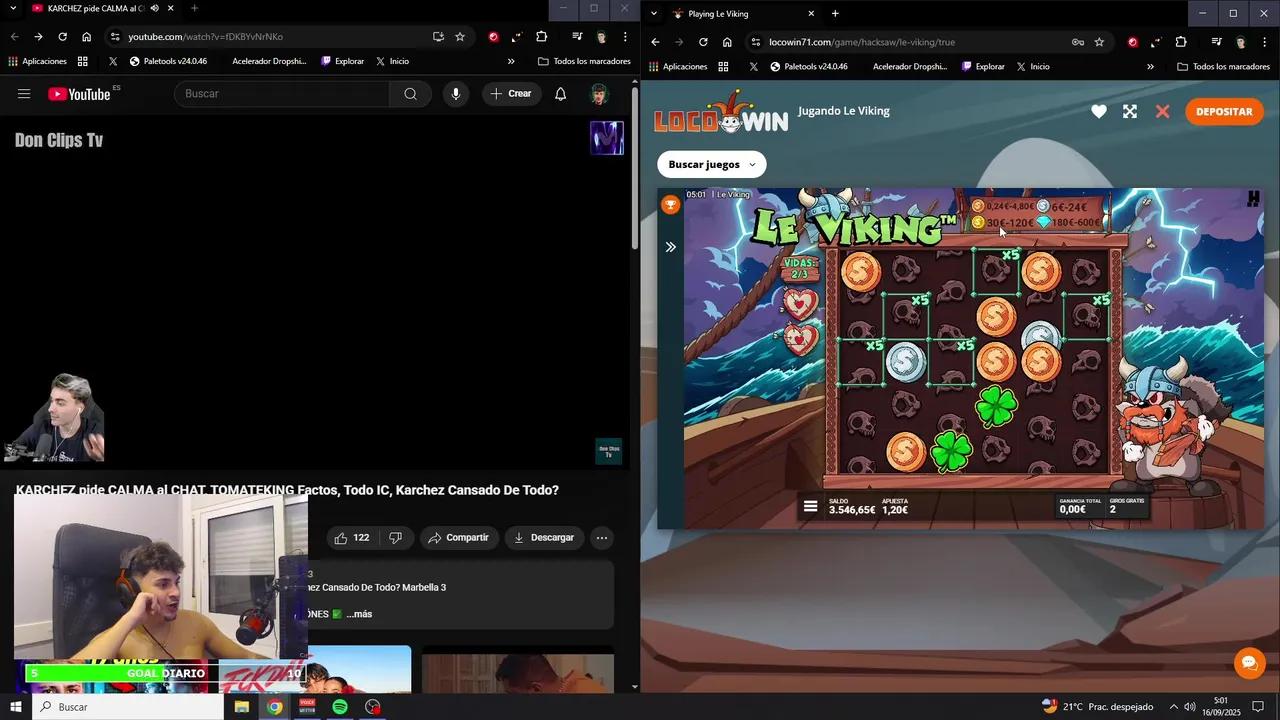This screenshot has width=1280, height=720.
Task: Dislike the Karchez video
Action: pyautogui.click(x=395, y=538)
